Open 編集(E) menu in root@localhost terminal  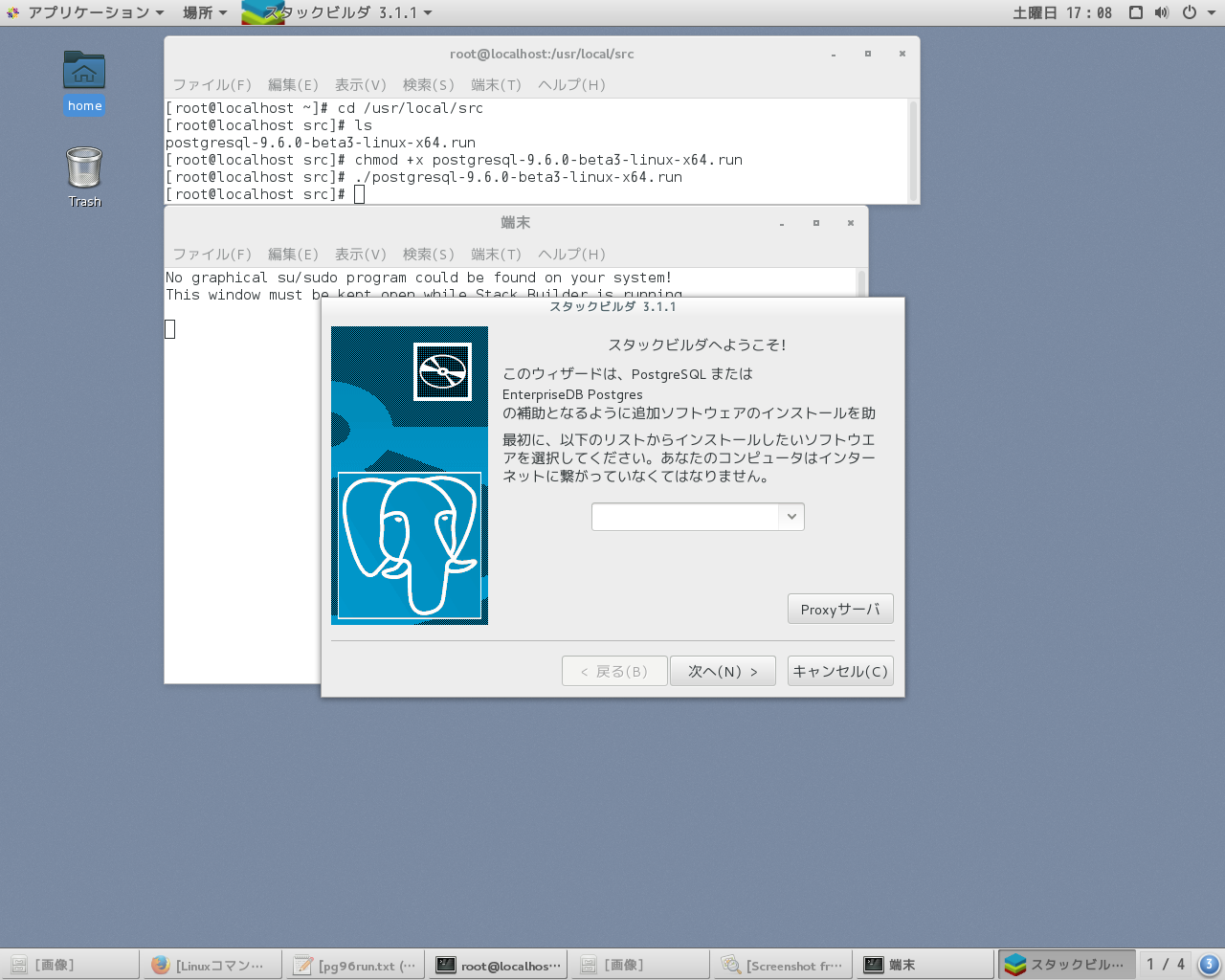[x=293, y=85]
